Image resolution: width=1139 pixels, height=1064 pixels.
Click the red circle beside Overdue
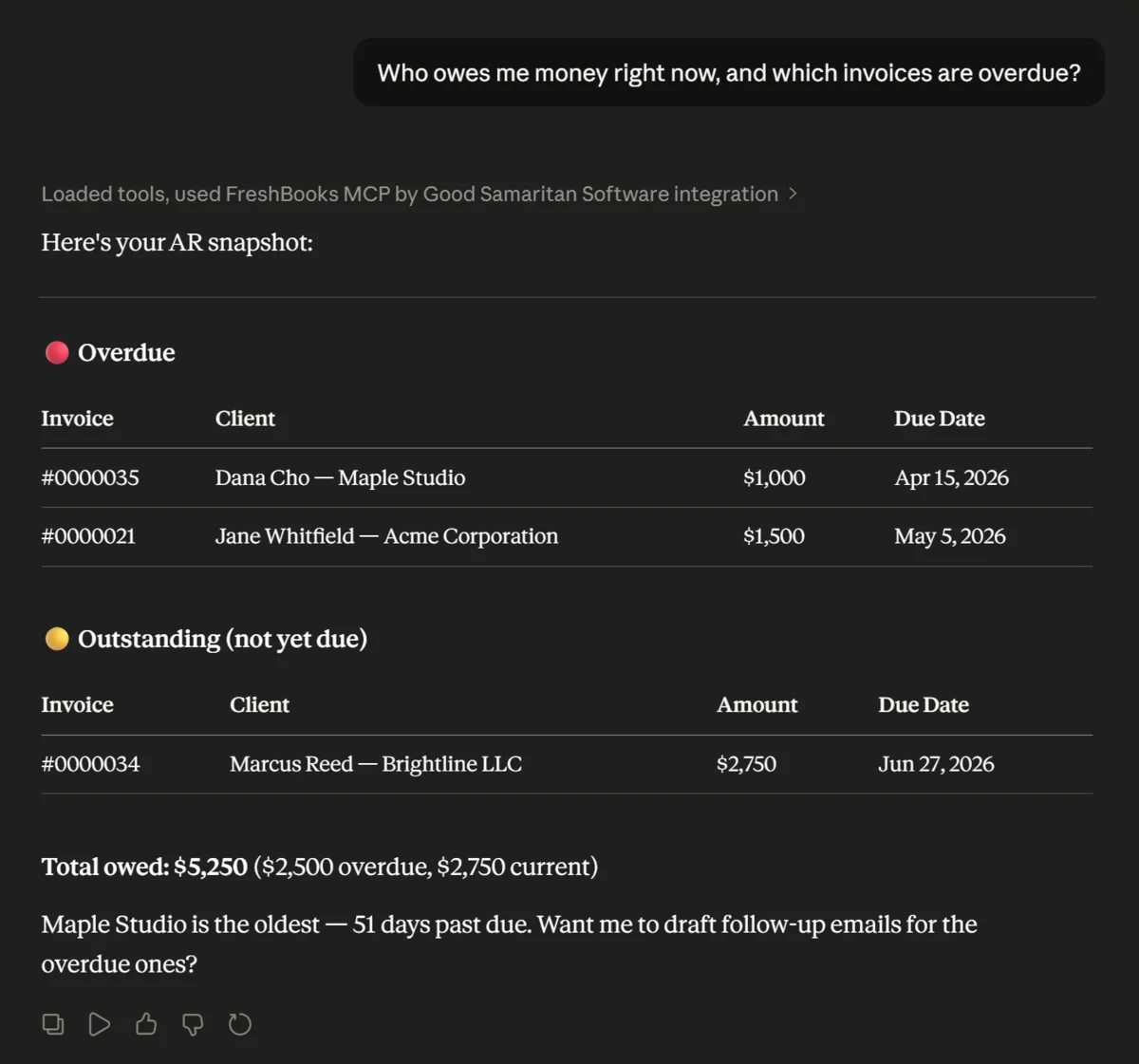pyautogui.click(x=57, y=353)
